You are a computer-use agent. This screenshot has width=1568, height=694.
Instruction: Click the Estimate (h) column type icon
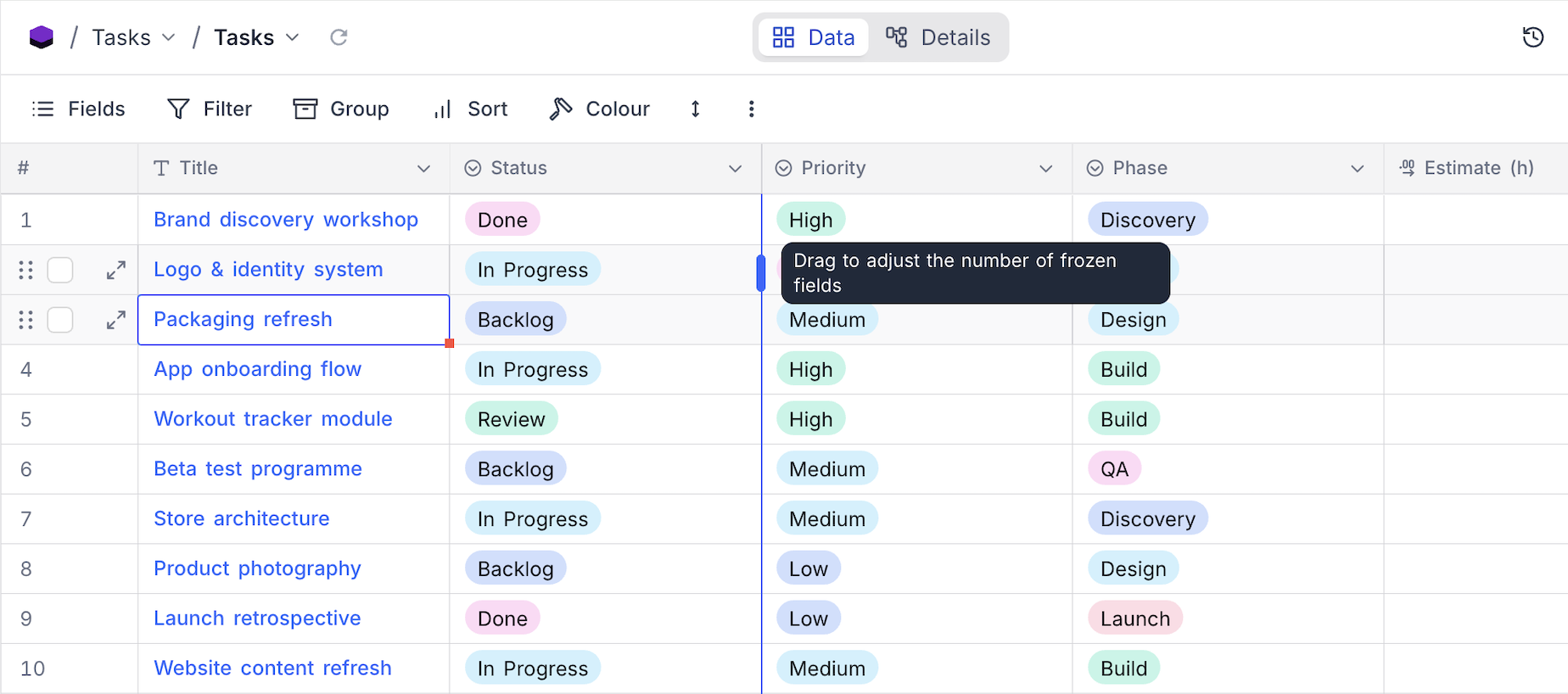coord(1407,168)
